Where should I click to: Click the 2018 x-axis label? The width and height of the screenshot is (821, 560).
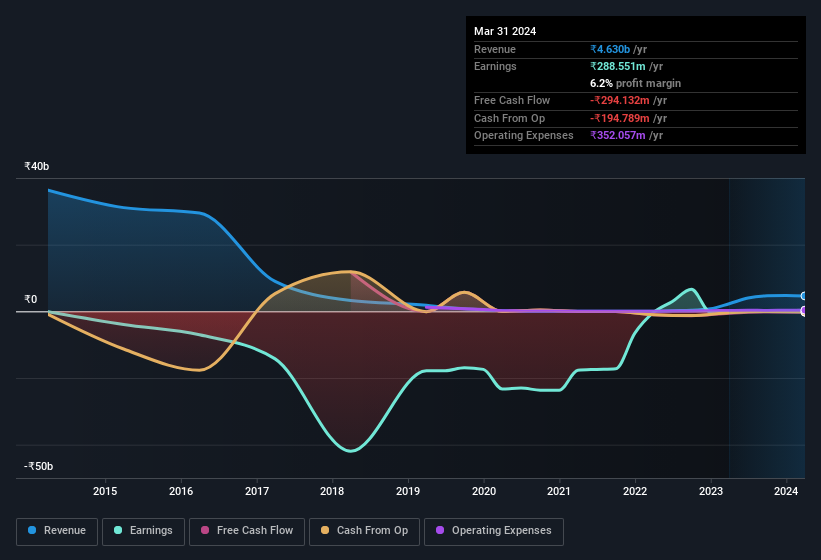click(332, 491)
